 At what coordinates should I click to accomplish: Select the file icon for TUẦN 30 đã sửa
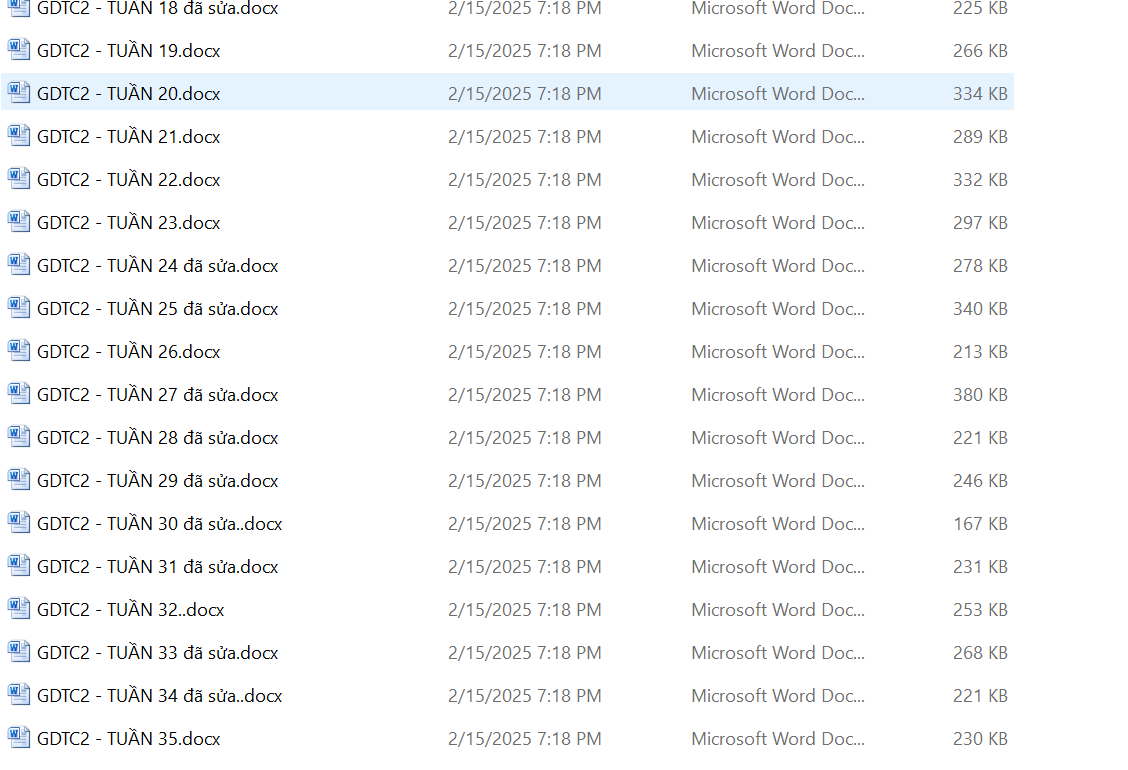(19, 523)
